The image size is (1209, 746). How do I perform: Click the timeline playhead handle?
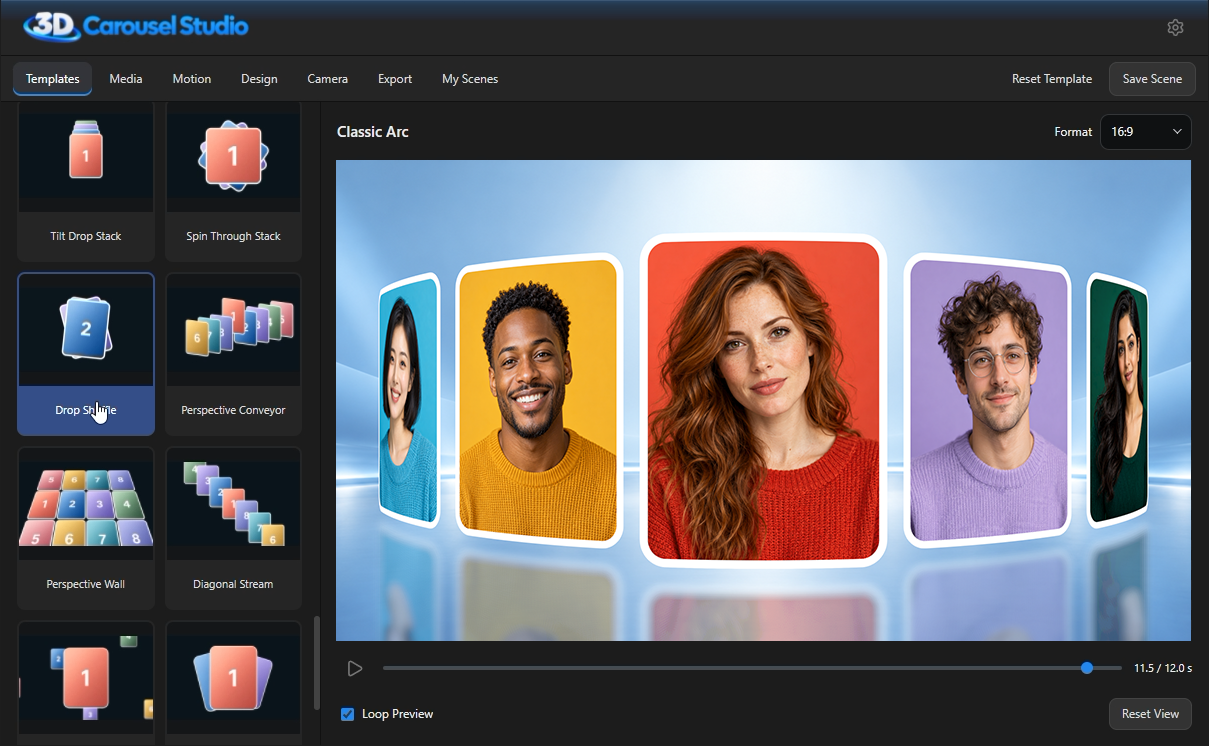click(x=1087, y=668)
